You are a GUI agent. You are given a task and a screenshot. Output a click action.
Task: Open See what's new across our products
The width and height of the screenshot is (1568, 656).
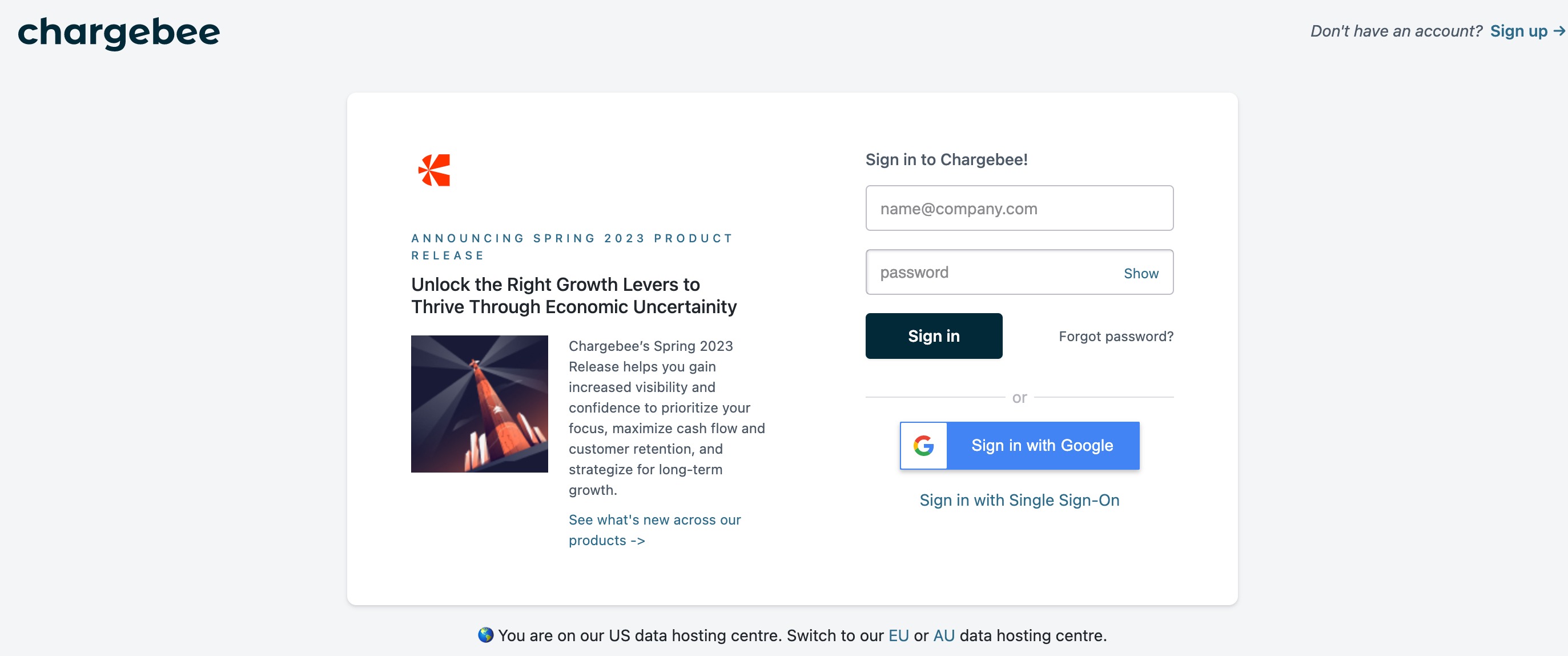(654, 530)
